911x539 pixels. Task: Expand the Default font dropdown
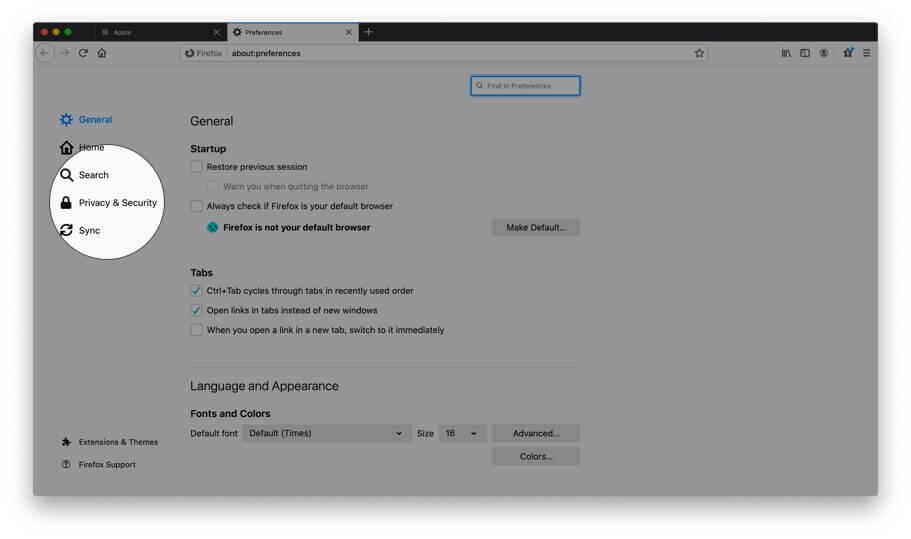[x=327, y=433]
